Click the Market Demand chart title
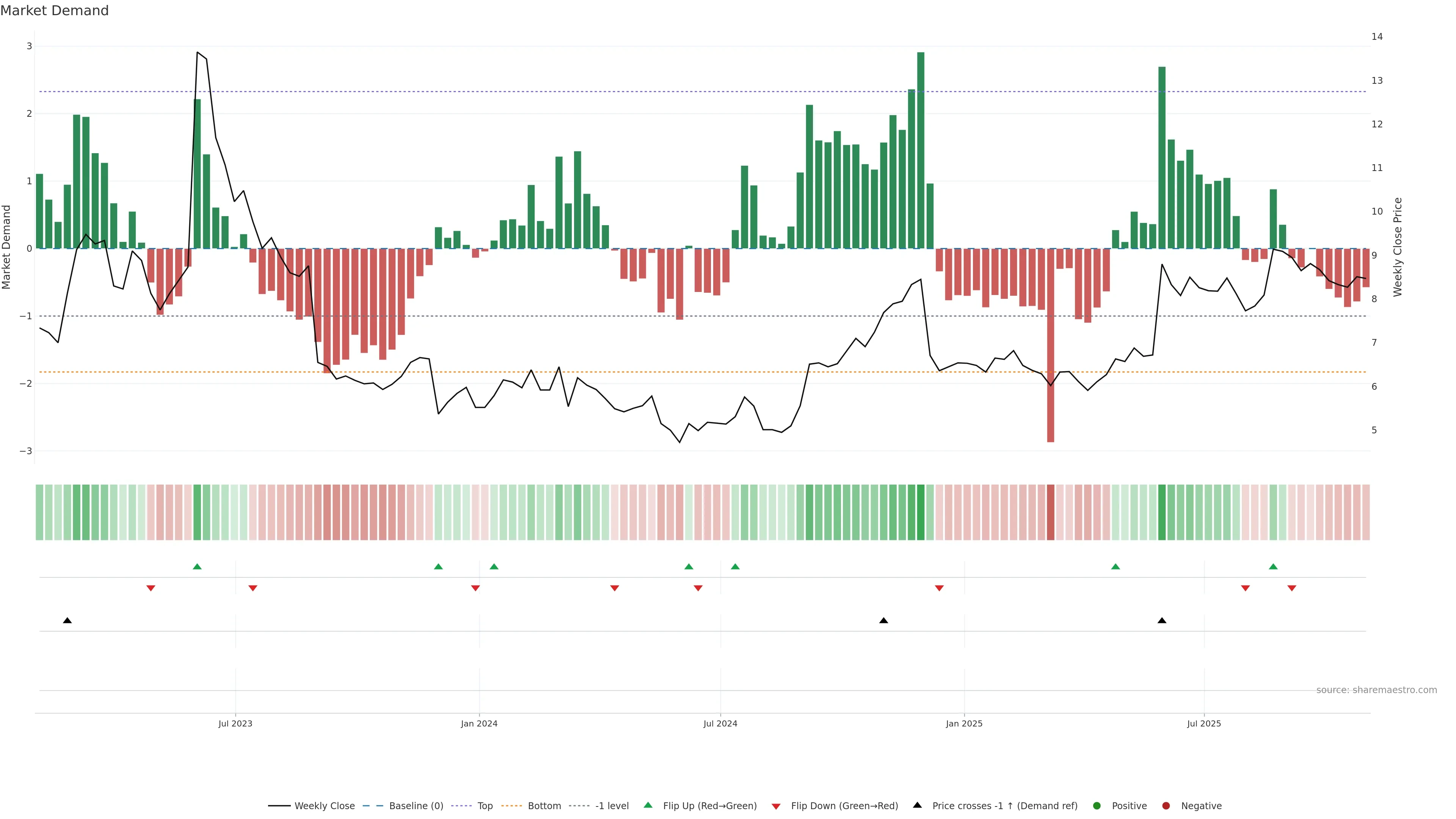Screen dimensions: 1456x819 pyautogui.click(x=54, y=11)
